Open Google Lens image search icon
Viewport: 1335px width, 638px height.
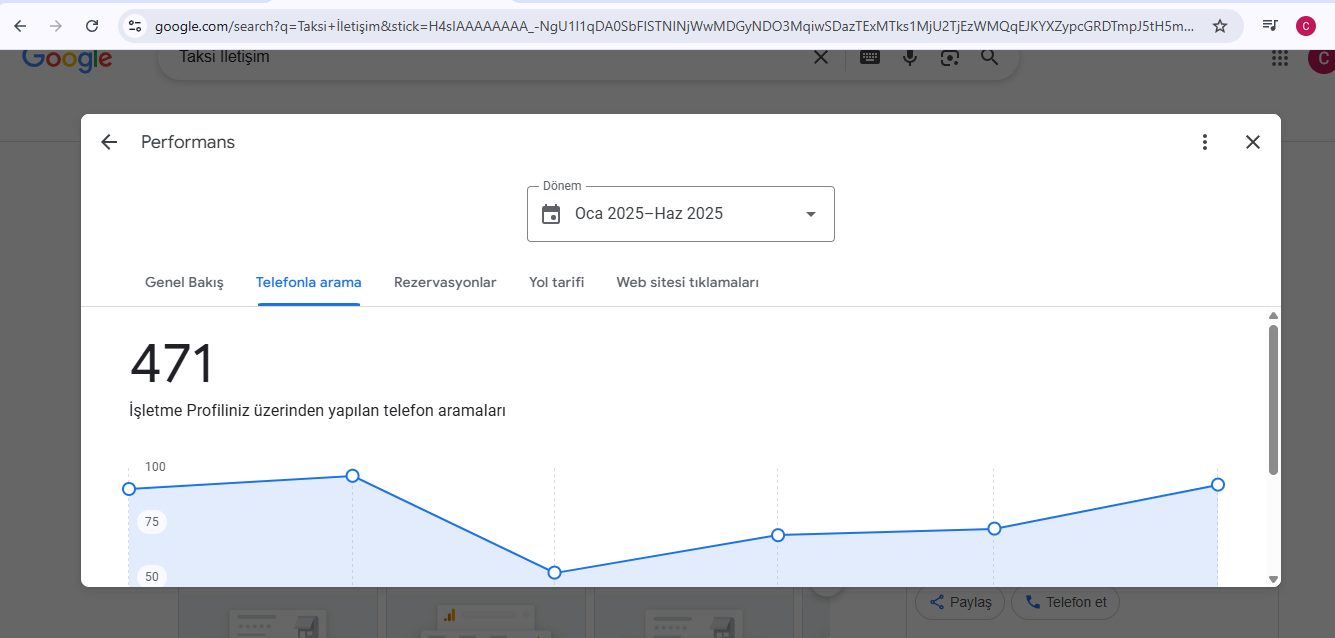pyautogui.click(x=949, y=57)
